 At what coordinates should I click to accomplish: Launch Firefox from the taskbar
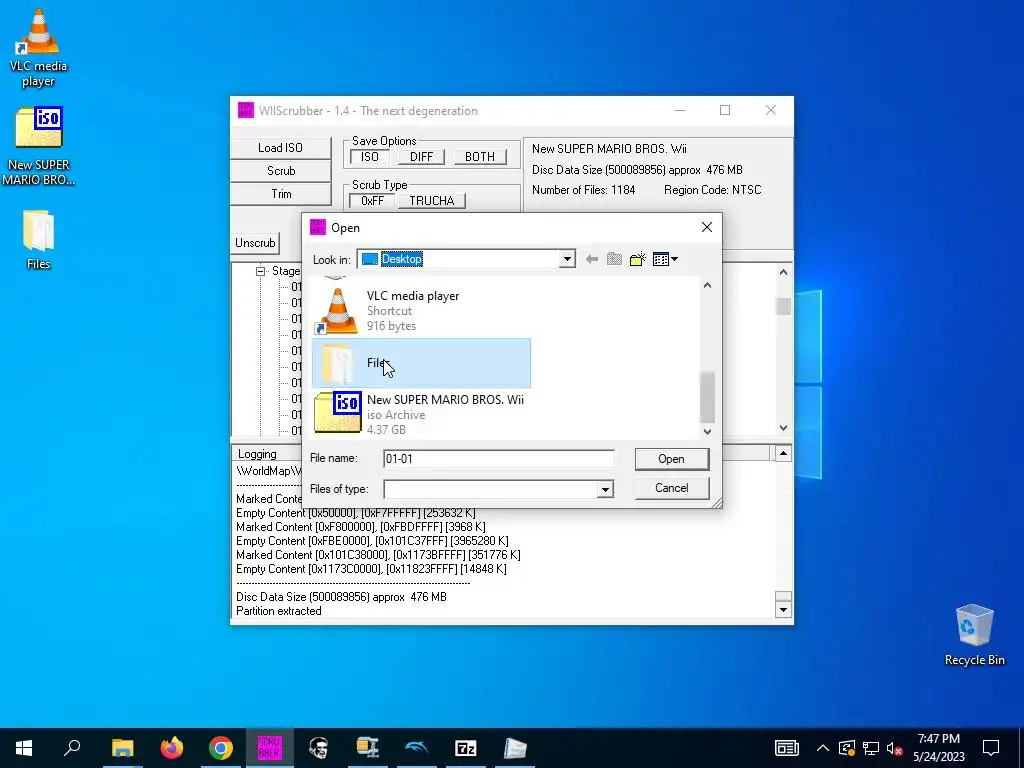tap(172, 748)
